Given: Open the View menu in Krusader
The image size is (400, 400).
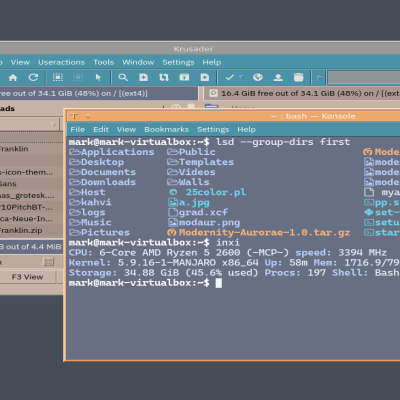Looking at the screenshot, I should coord(20,62).
